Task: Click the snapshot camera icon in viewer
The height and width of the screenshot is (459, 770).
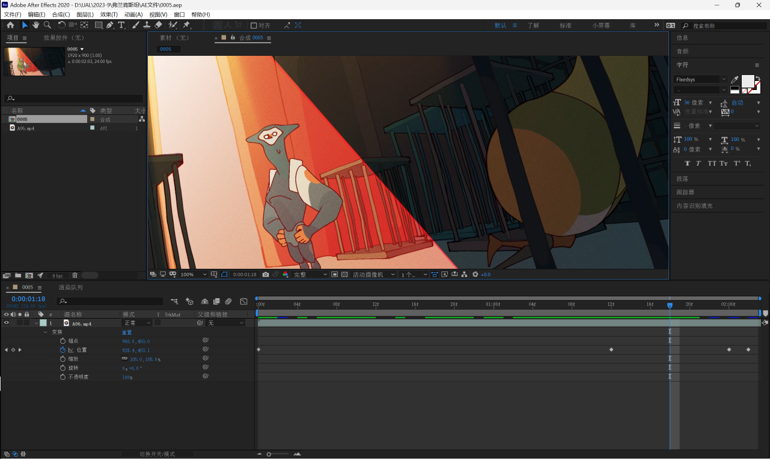Action: point(266,274)
